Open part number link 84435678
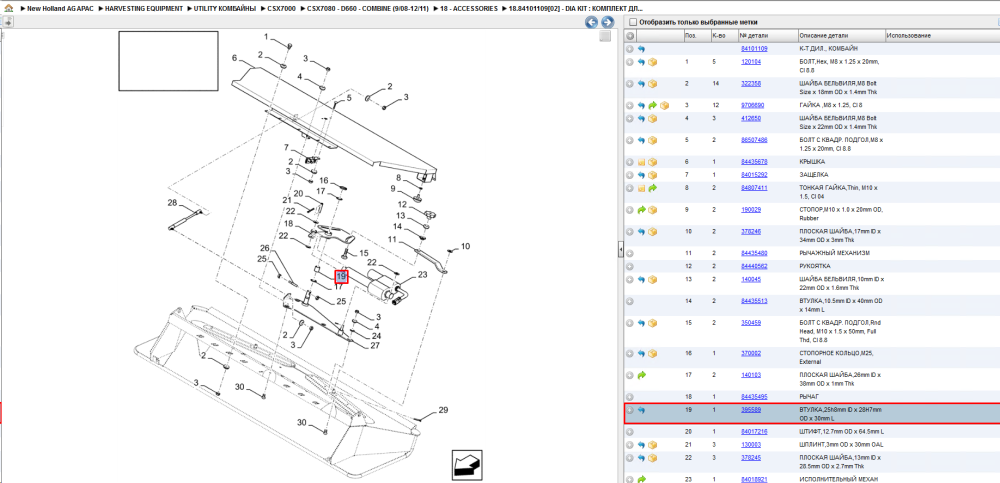 [754, 161]
